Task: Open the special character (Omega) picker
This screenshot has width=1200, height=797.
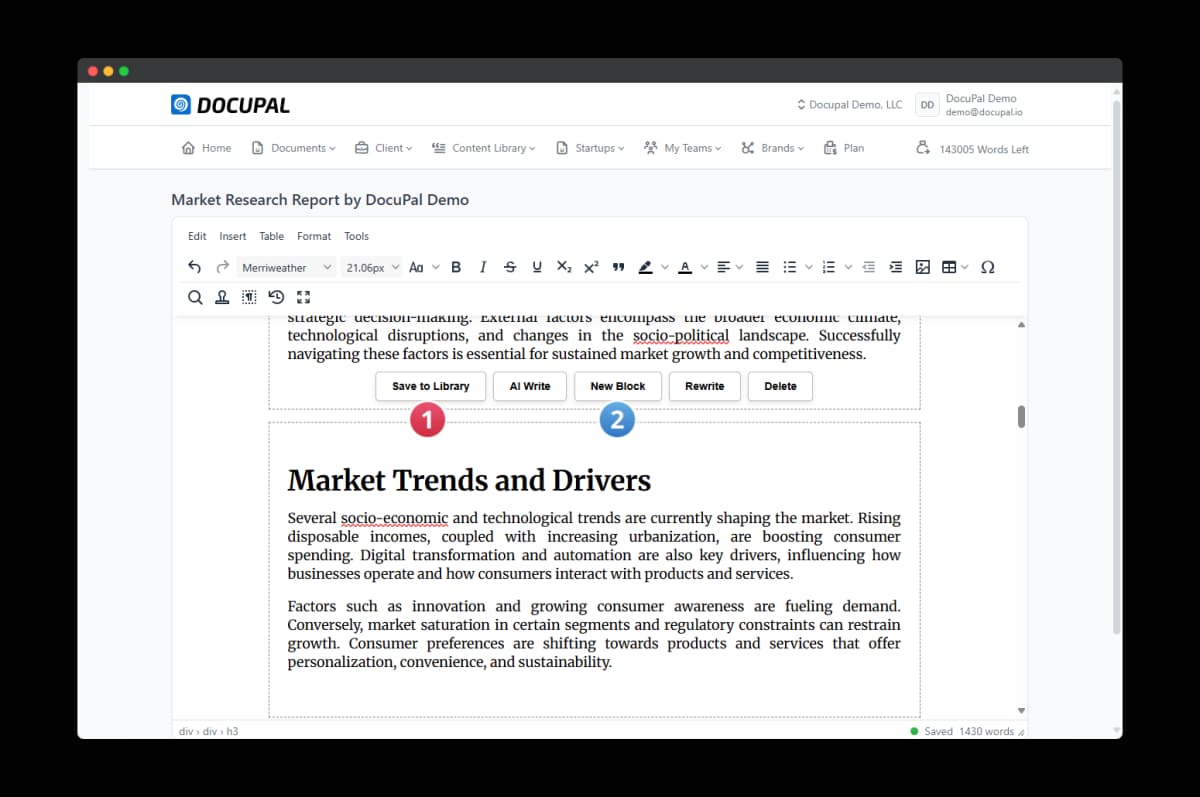Action: click(x=988, y=267)
